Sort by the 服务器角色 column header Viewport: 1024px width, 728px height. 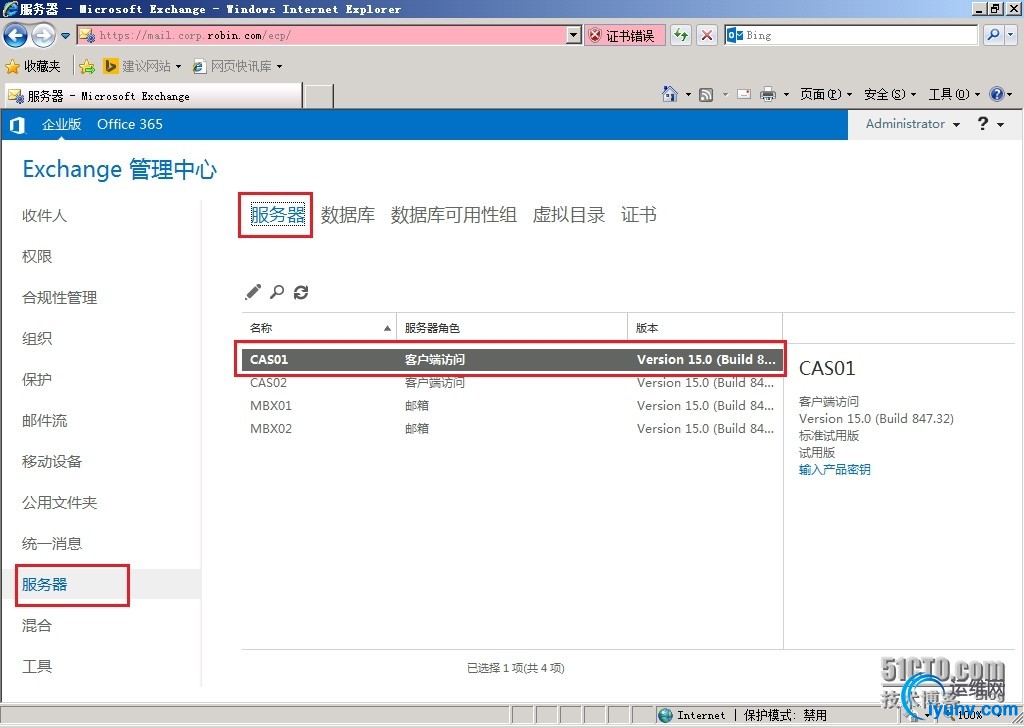pos(512,328)
